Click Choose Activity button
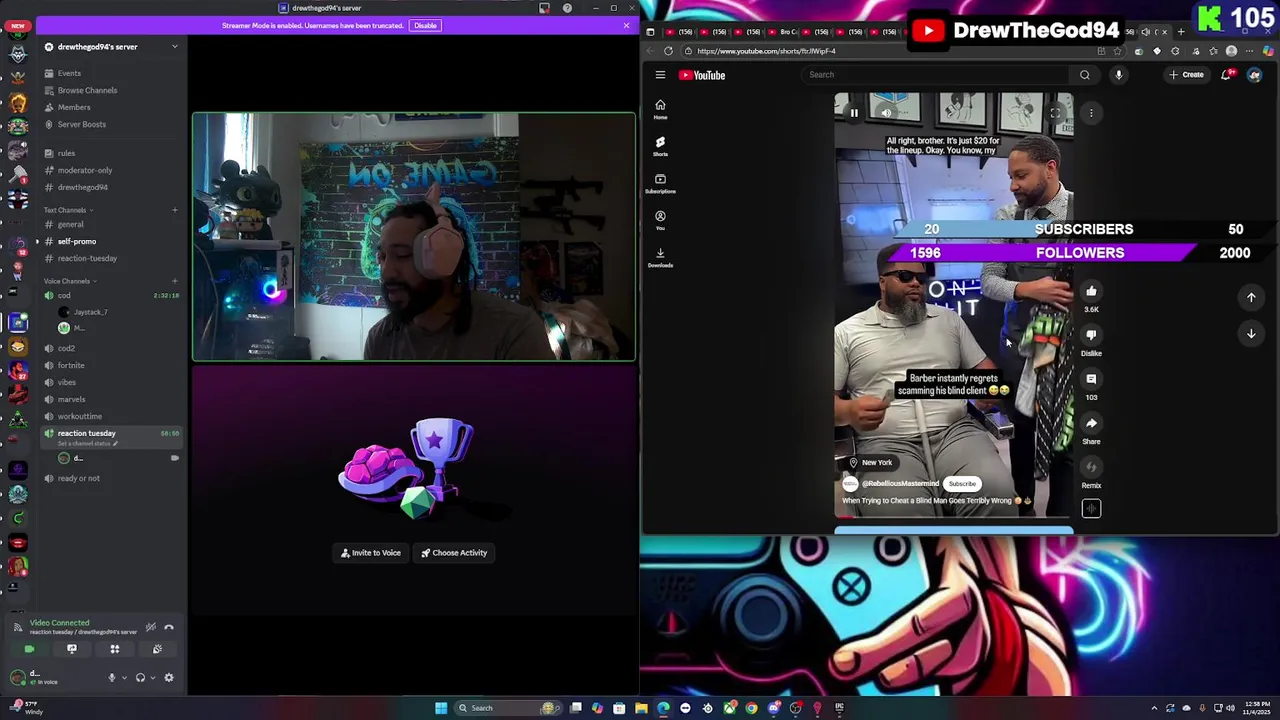Image resolution: width=1280 pixels, height=720 pixels. tap(454, 553)
